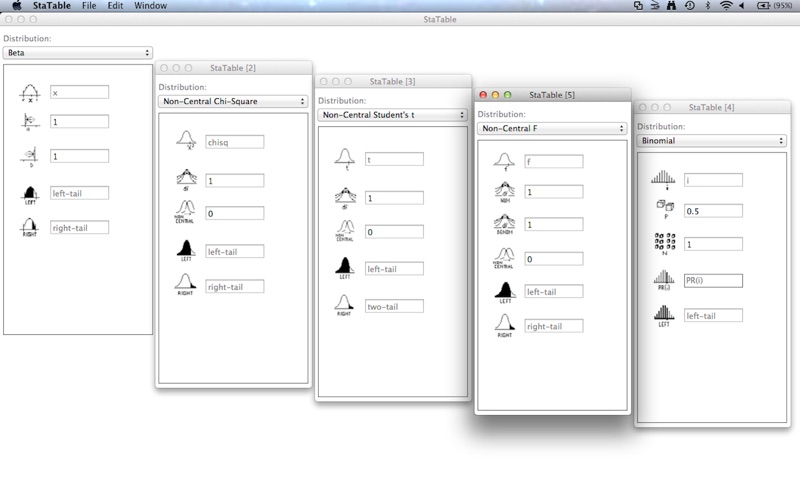Viewport: 800px width, 500px height.
Task: Click the LEFT histogram icon in Binomial window
Action: [664, 315]
